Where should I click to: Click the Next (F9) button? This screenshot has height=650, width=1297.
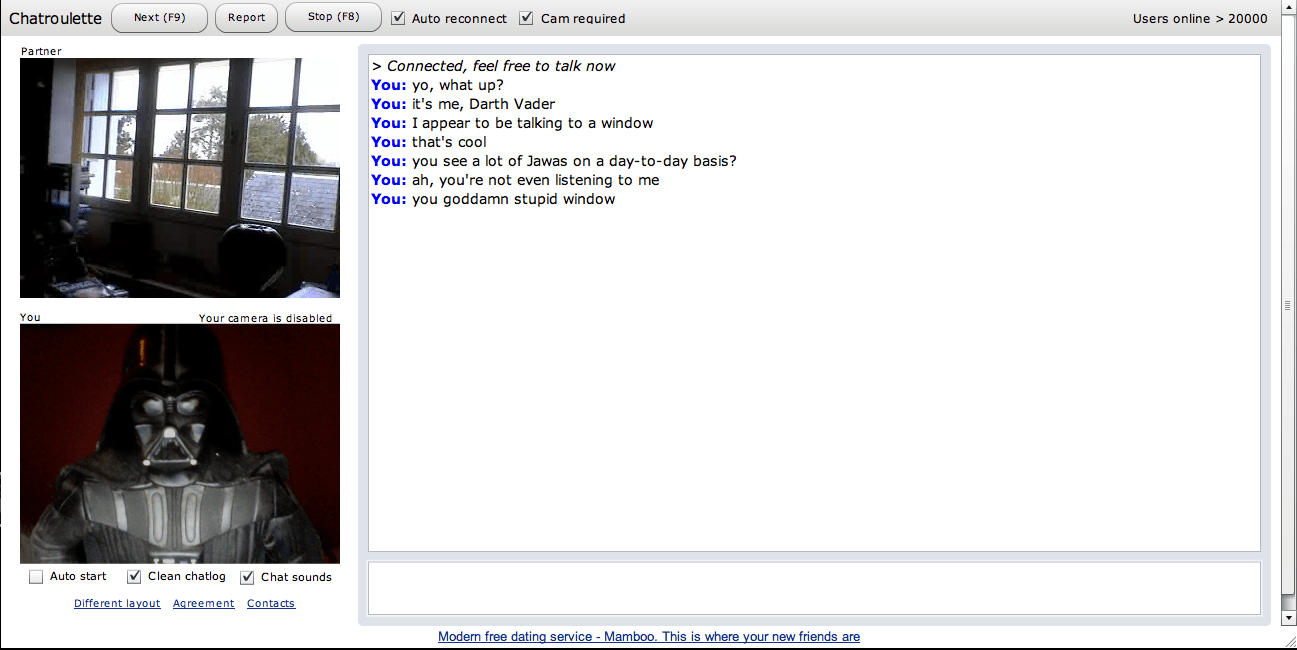[x=160, y=17]
